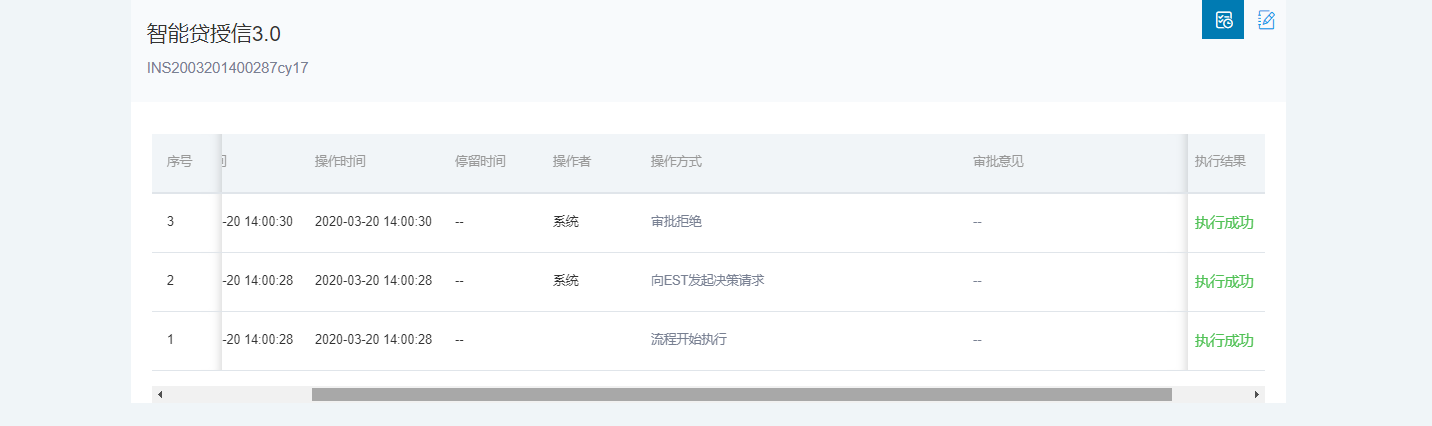Screen dimensions: 1432x426
Task: Click 执行成功 status in row 1
Action: coord(1224,340)
